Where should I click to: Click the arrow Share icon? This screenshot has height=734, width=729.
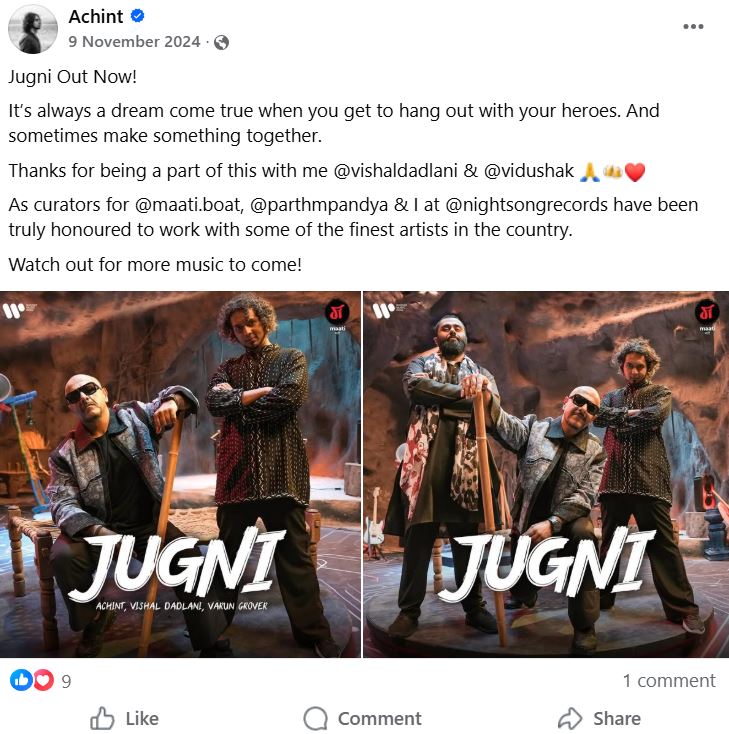click(x=569, y=718)
